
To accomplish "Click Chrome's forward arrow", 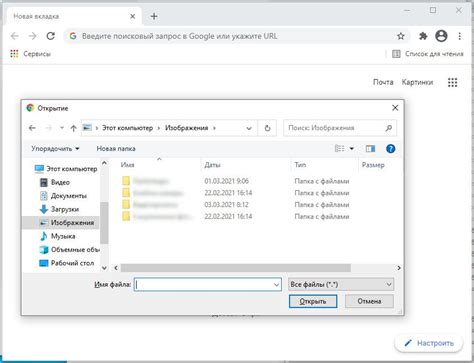I will click(32, 36).
